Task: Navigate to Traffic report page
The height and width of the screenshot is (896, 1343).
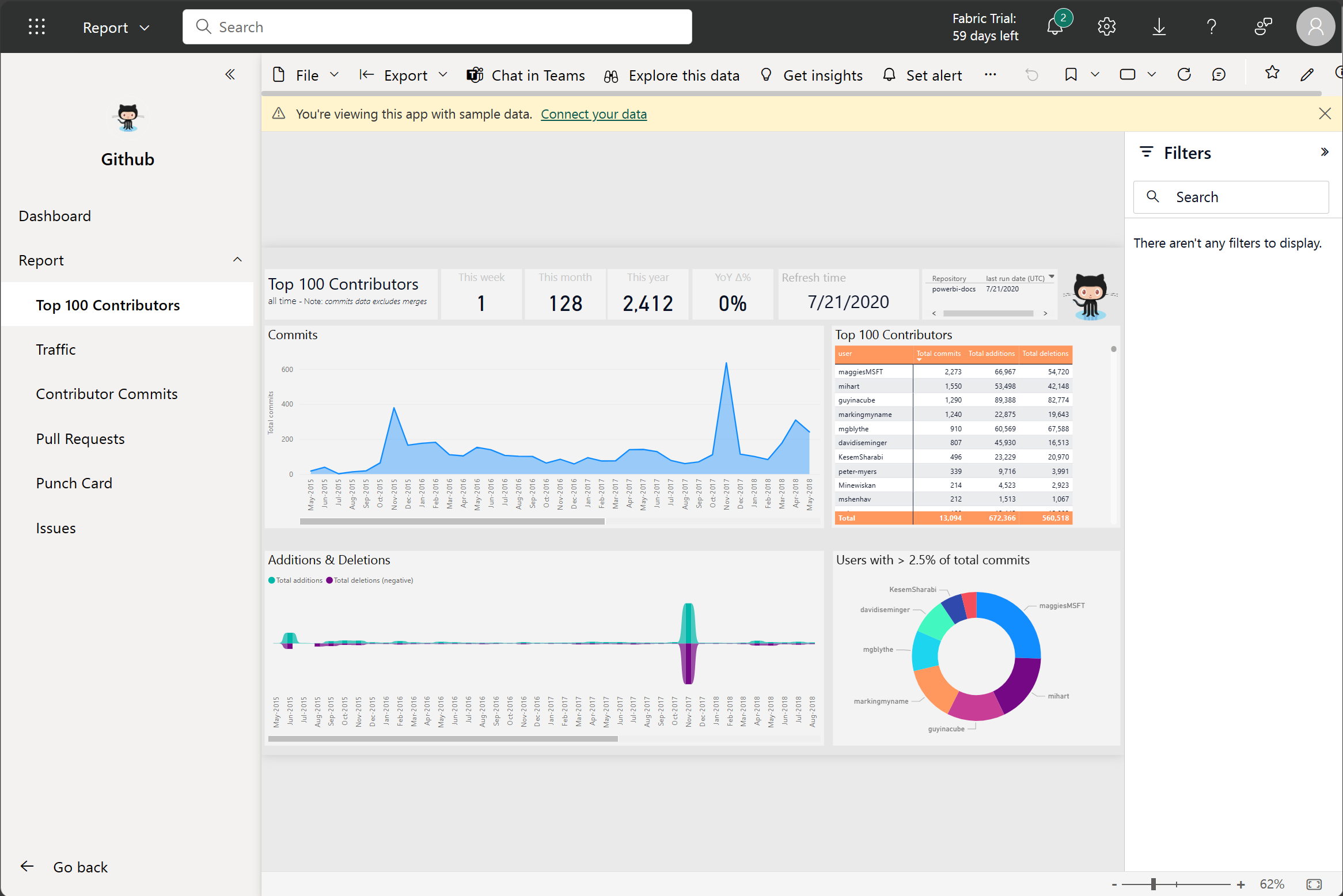Action: click(x=55, y=349)
